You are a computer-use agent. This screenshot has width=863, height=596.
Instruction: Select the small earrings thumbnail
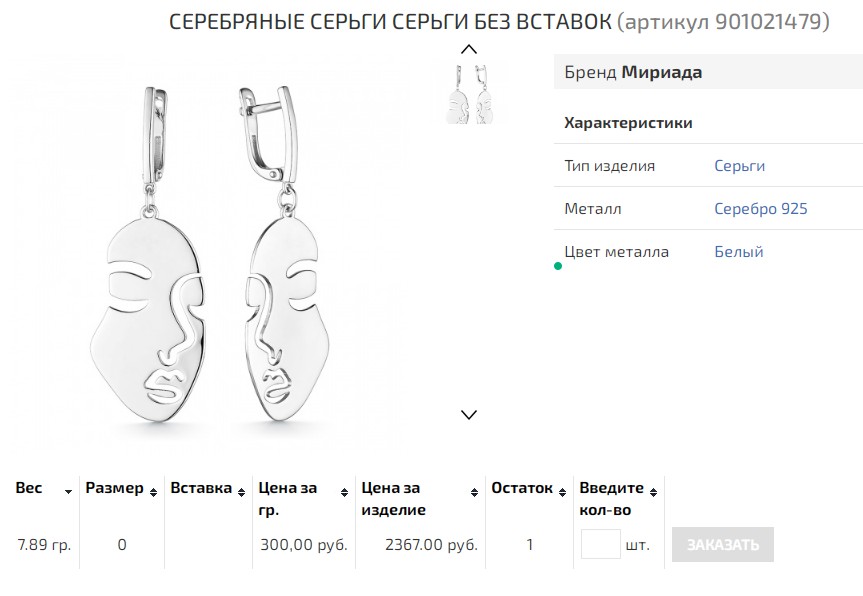click(469, 95)
